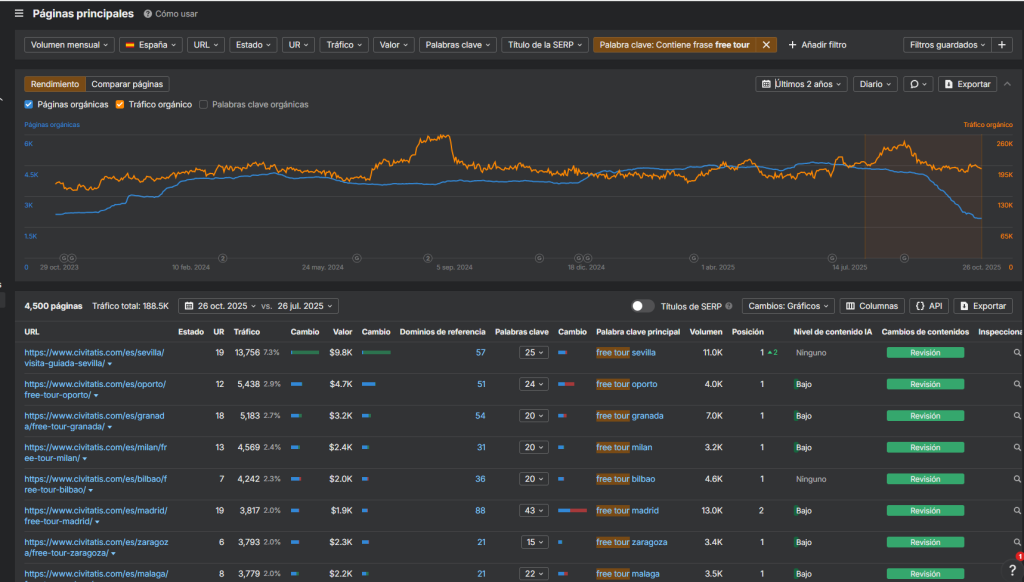Viewport: 1024px width, 582px height.
Task: Open the Volumen mensual dropdown
Action: click(x=69, y=45)
